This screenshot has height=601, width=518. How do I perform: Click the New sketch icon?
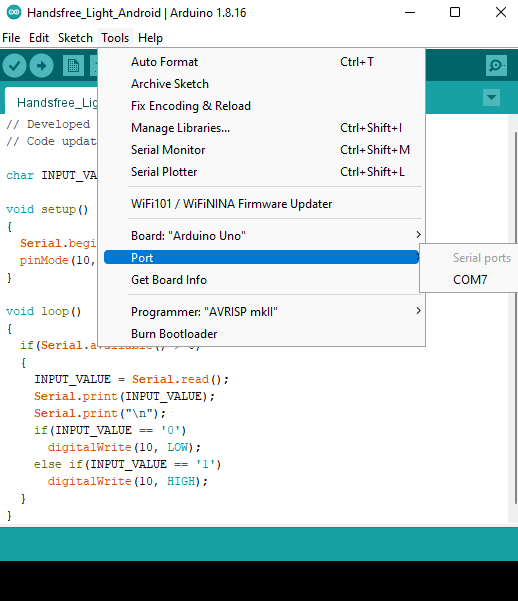click(73, 66)
